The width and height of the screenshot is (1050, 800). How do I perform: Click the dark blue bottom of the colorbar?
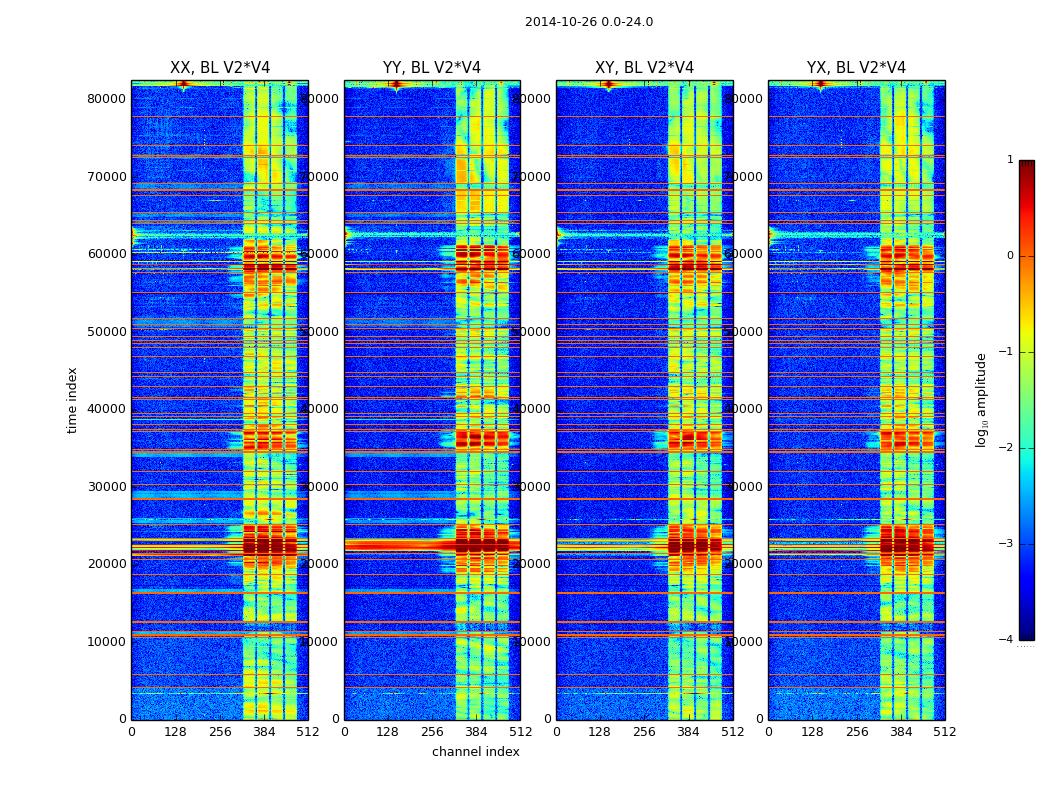pyautogui.click(x=1026, y=632)
